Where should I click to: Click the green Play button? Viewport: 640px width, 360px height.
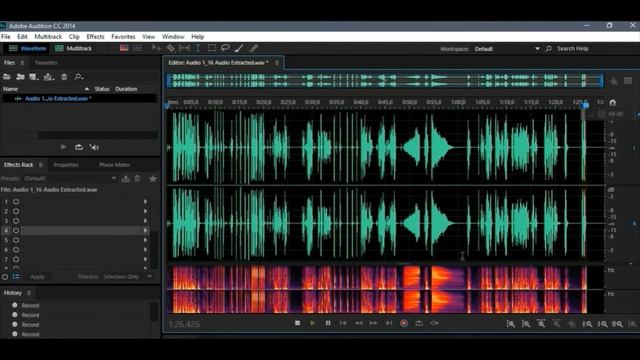[313, 323]
